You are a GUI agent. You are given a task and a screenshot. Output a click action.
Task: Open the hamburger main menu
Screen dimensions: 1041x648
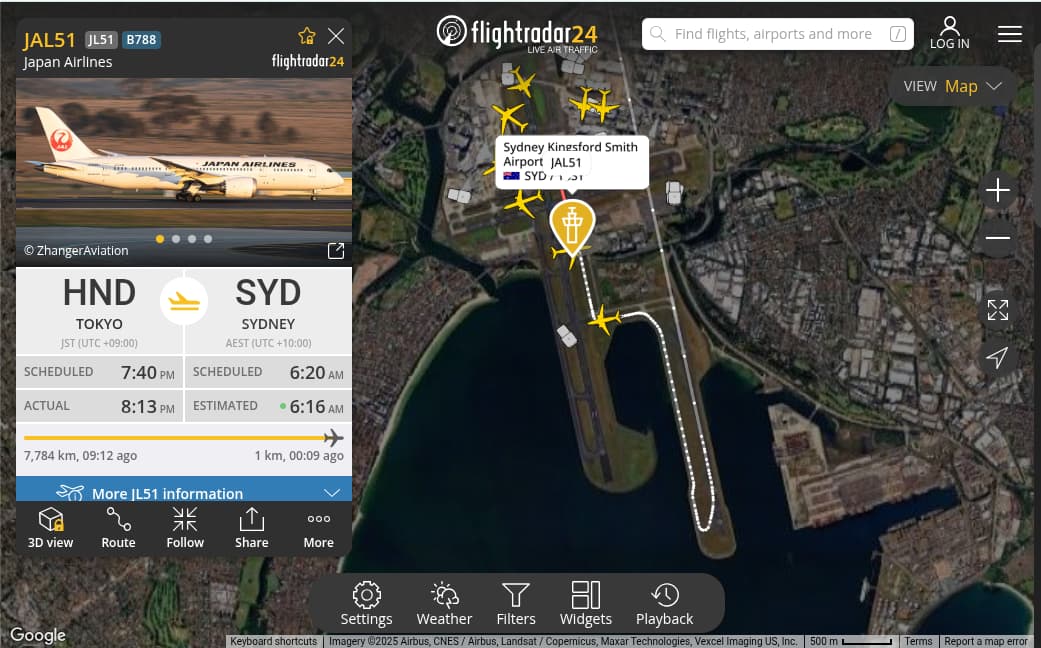point(1010,34)
